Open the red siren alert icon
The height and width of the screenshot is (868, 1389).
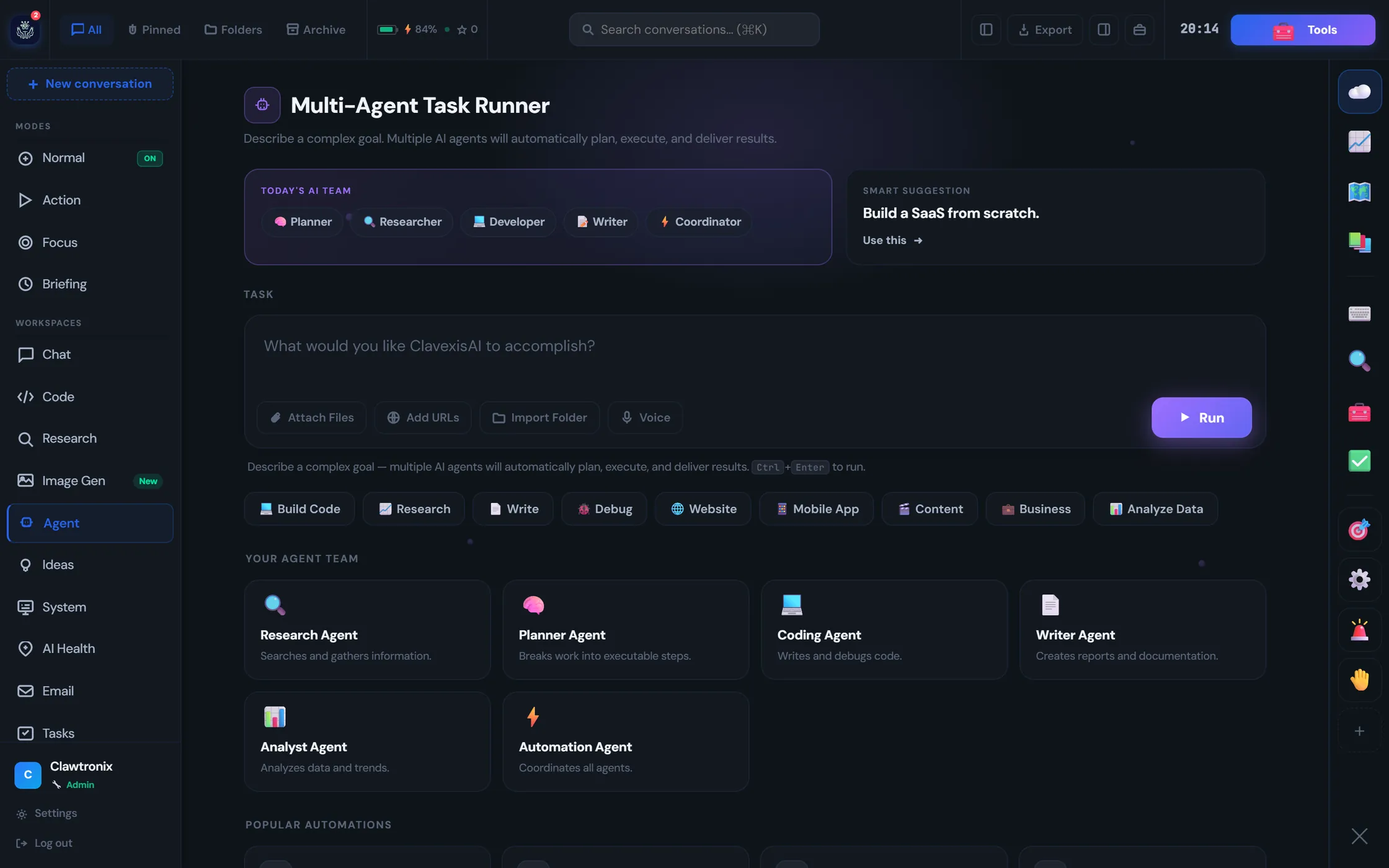coord(1359,630)
